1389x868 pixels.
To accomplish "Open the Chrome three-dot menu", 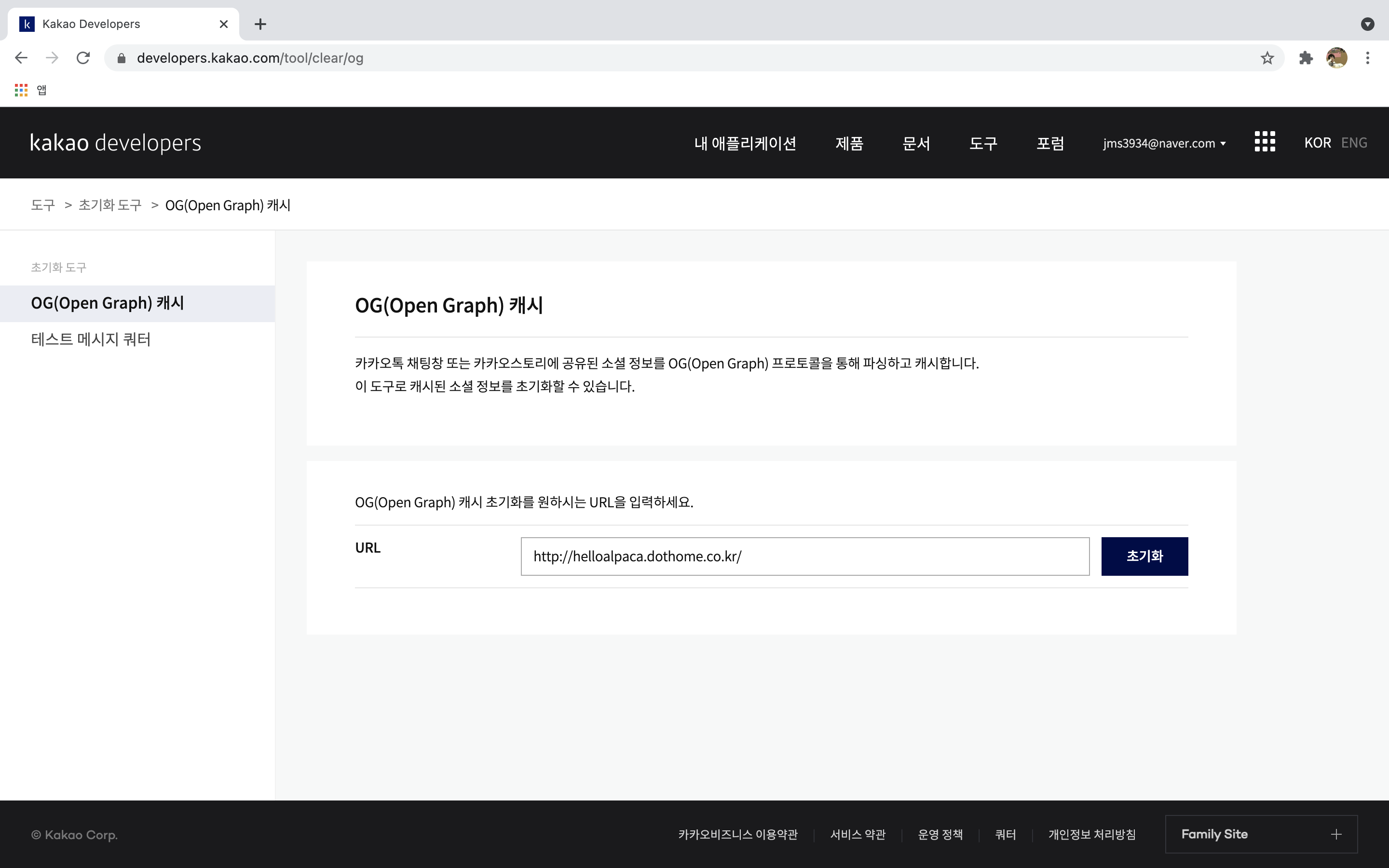I will (1367, 58).
